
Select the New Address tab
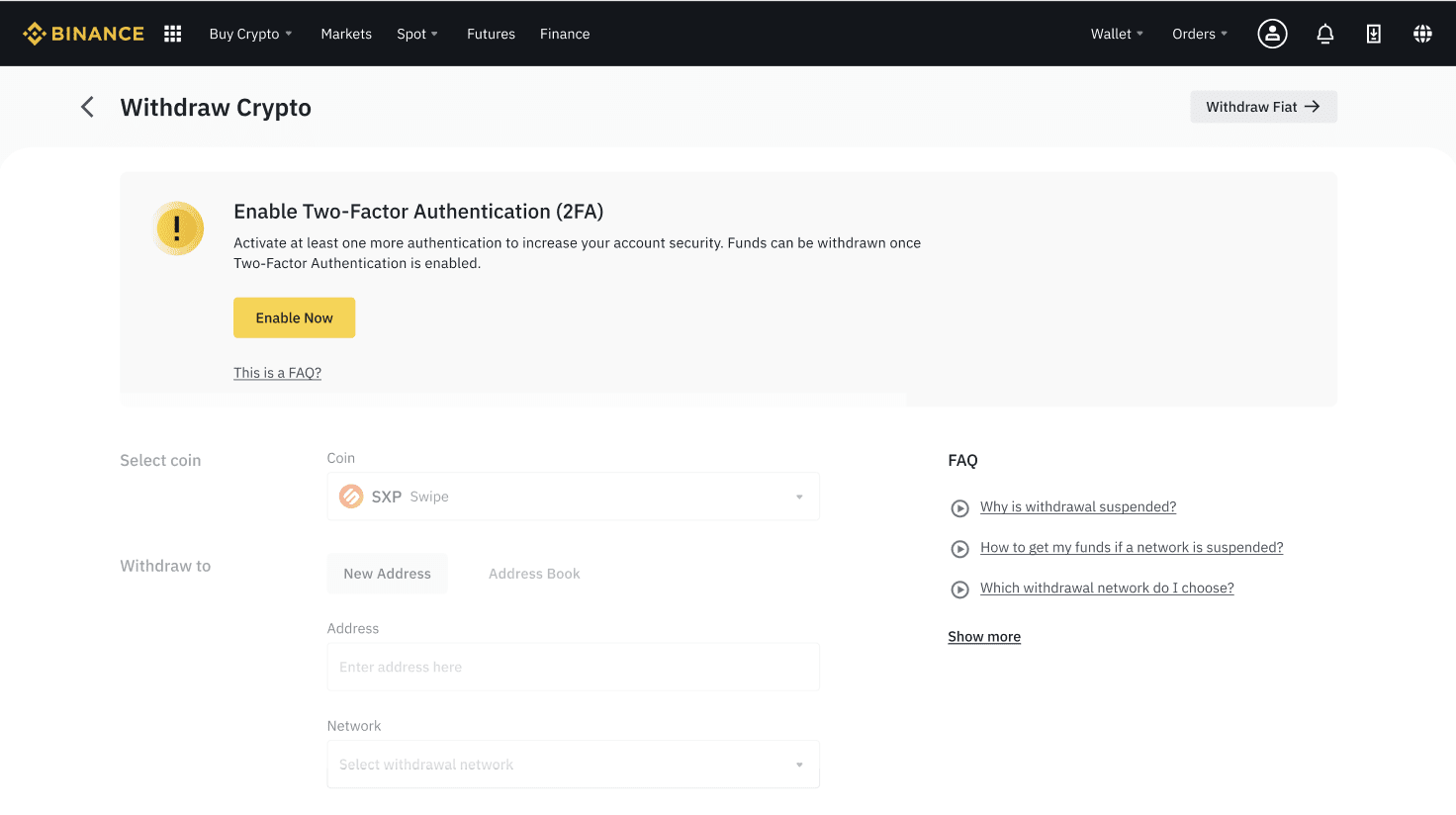pos(387,574)
